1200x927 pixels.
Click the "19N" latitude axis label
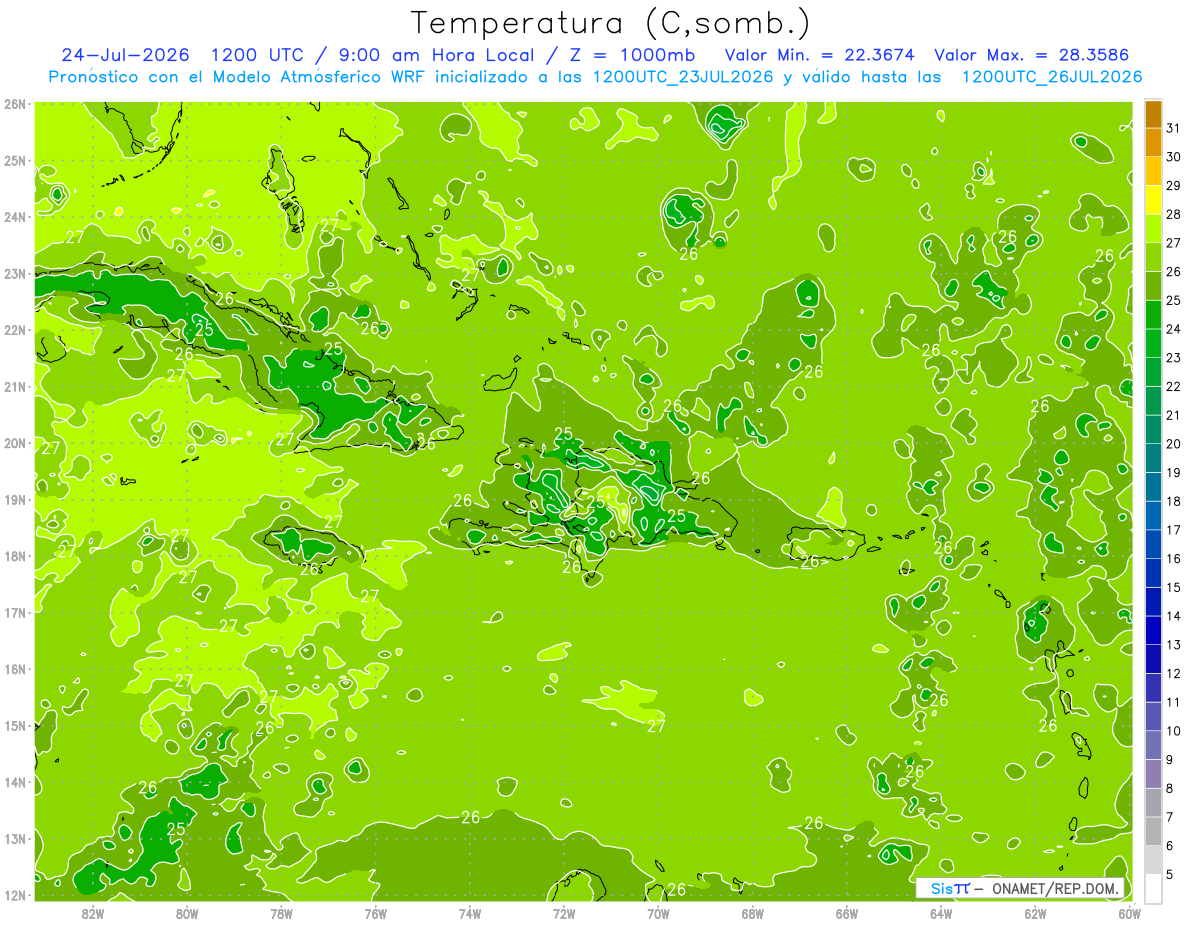pyautogui.click(x=15, y=500)
